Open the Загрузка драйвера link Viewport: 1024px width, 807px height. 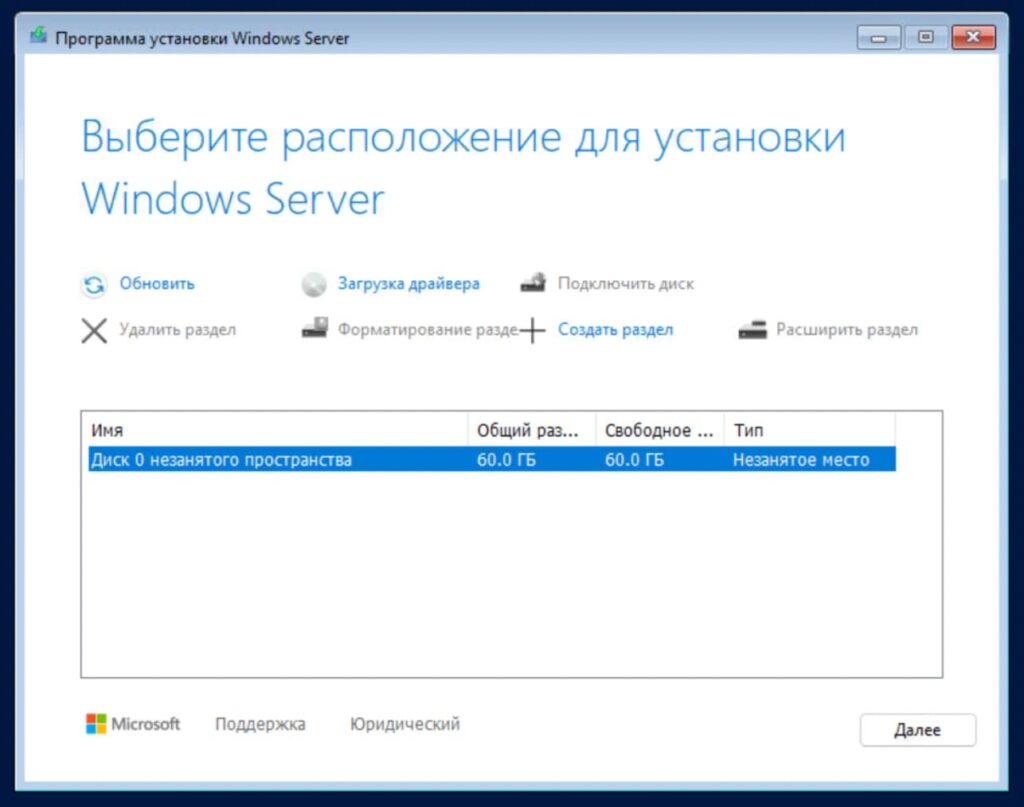pyautogui.click(x=408, y=284)
